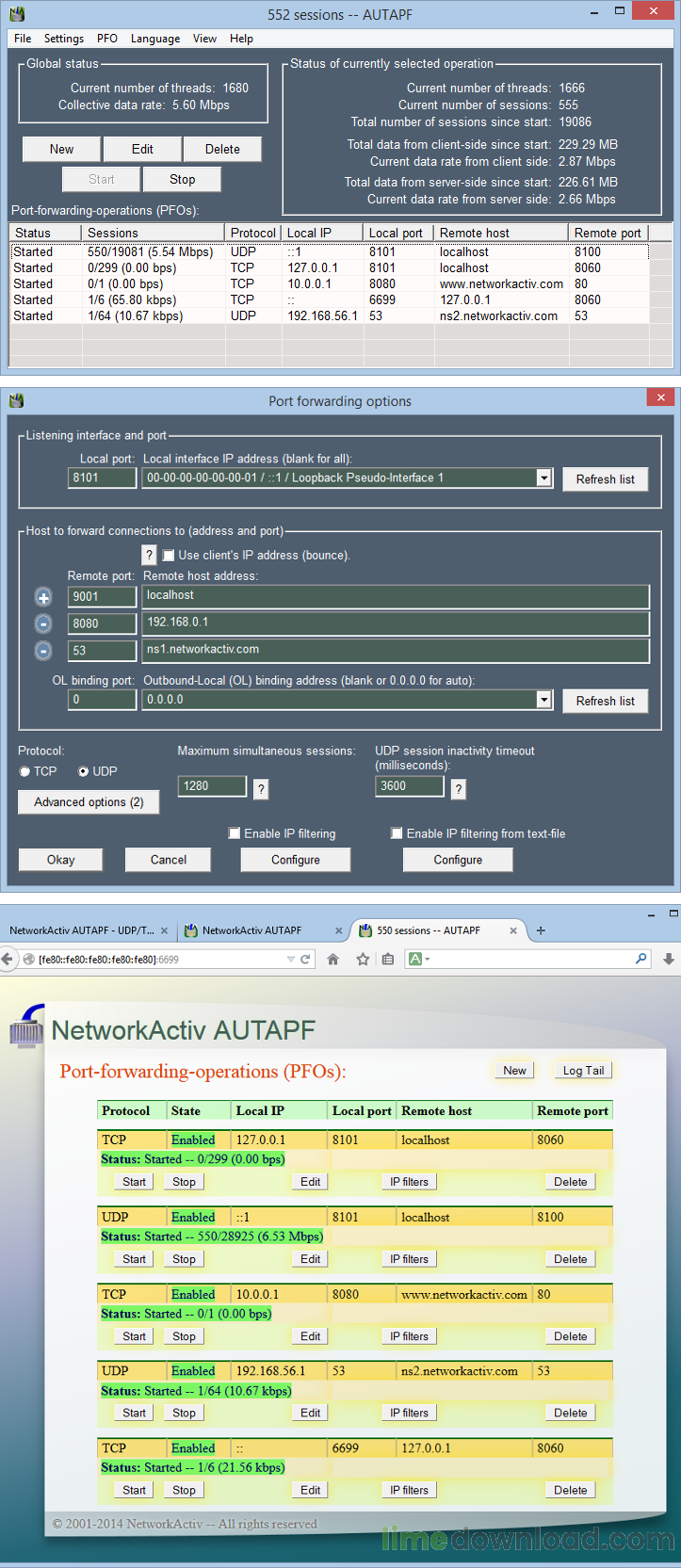681x1568 pixels.
Task: Switch to 'NetworkActiv AUTAPF - UDP/T...' browser tab
Action: click(x=82, y=930)
